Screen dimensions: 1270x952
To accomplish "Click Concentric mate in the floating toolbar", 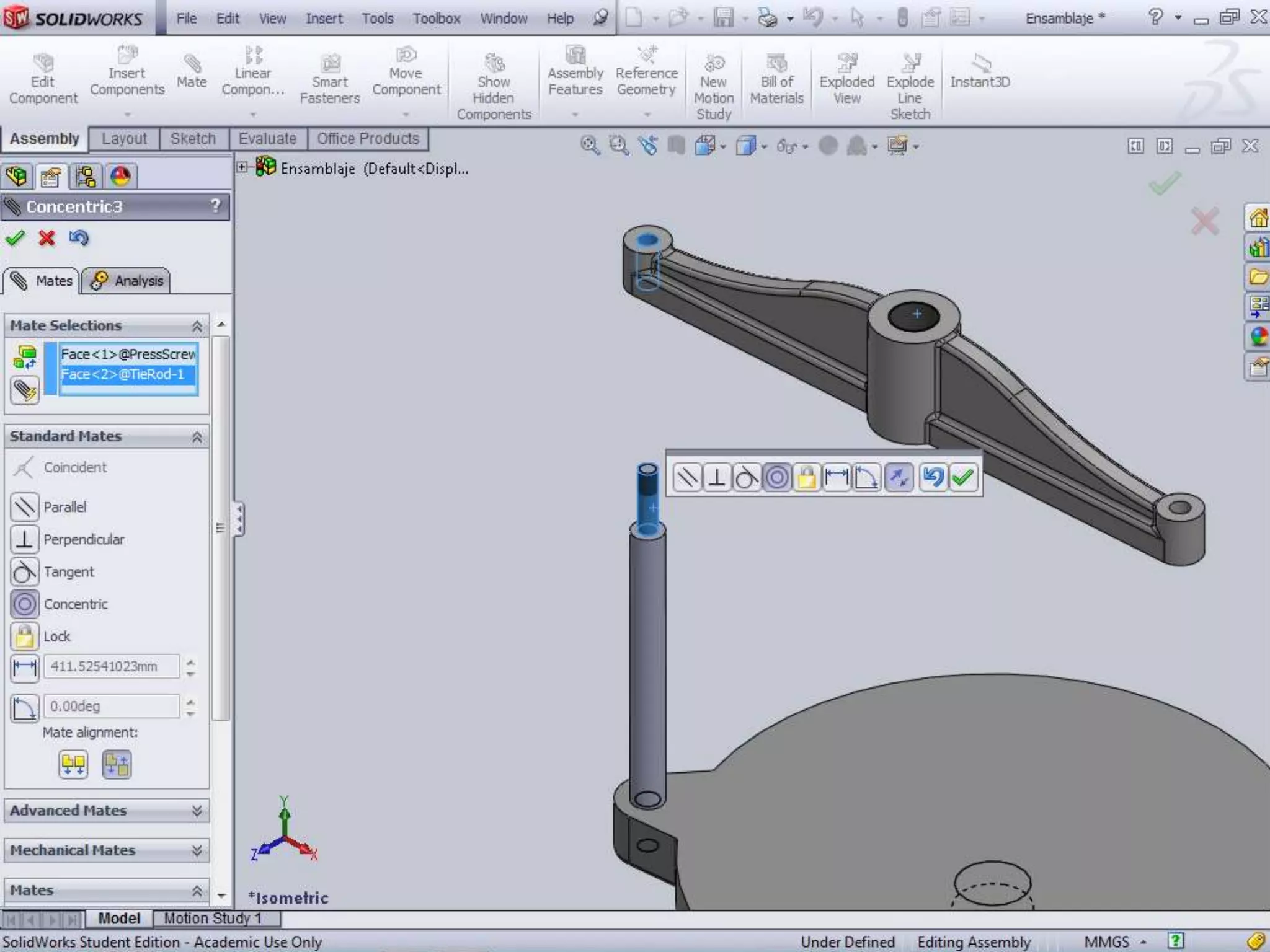I will point(776,478).
